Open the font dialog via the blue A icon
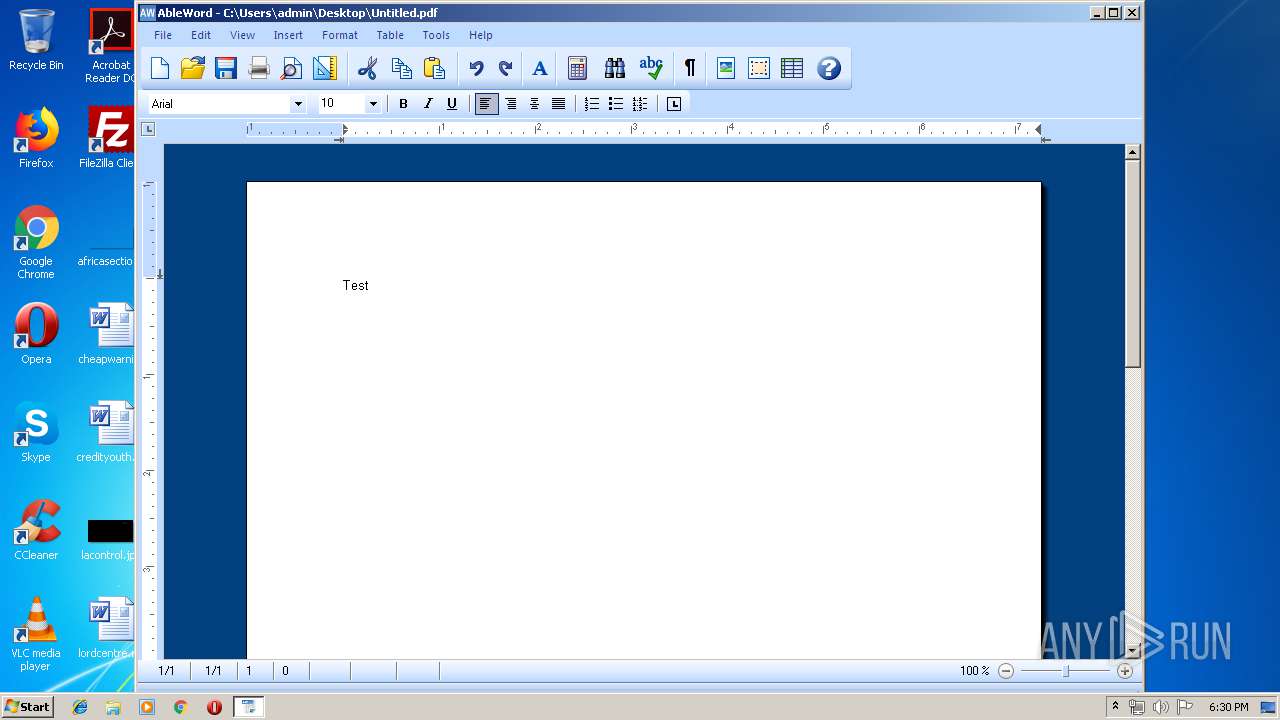The height and width of the screenshot is (720, 1280). click(540, 68)
